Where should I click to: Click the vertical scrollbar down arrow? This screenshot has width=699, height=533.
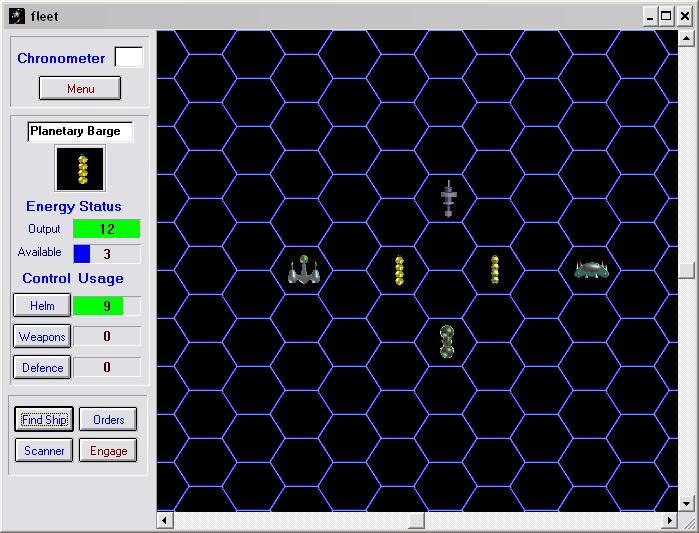tap(686, 504)
